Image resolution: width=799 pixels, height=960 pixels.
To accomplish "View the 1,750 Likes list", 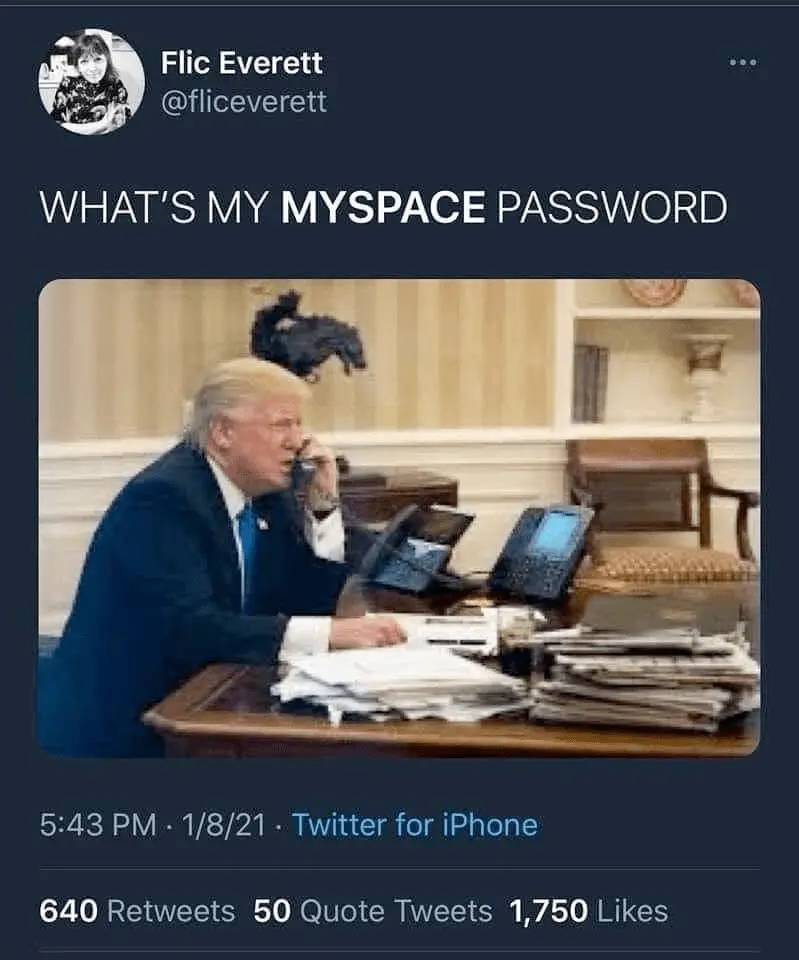I will point(588,910).
